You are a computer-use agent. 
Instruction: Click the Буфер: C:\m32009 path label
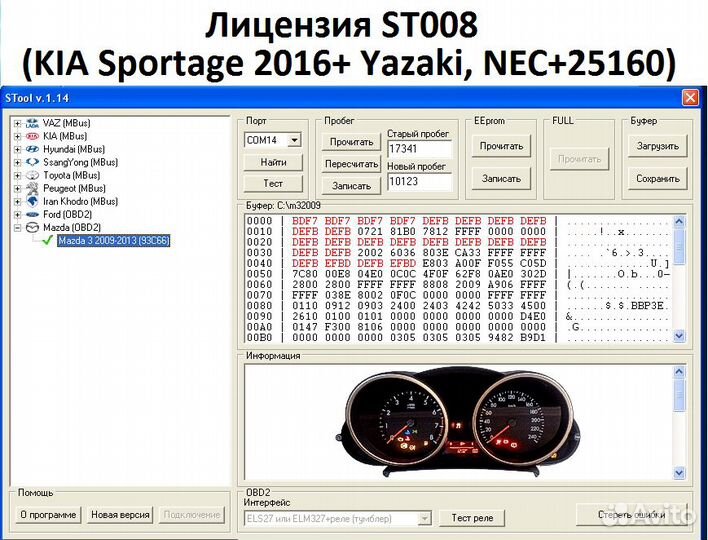pos(283,206)
